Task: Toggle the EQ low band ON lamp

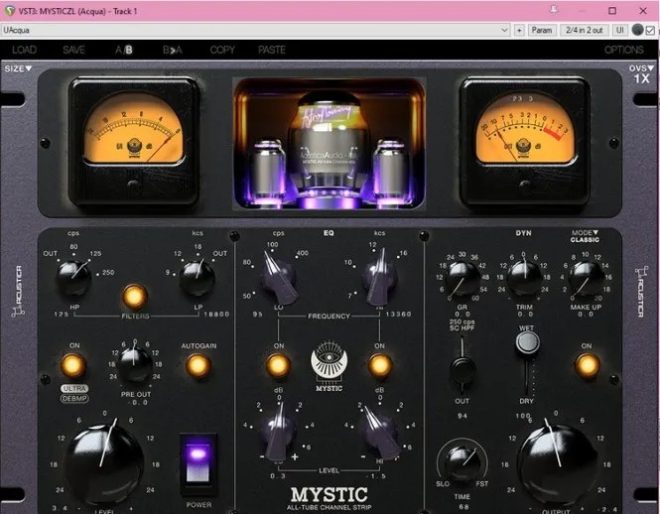Action: pos(278,365)
